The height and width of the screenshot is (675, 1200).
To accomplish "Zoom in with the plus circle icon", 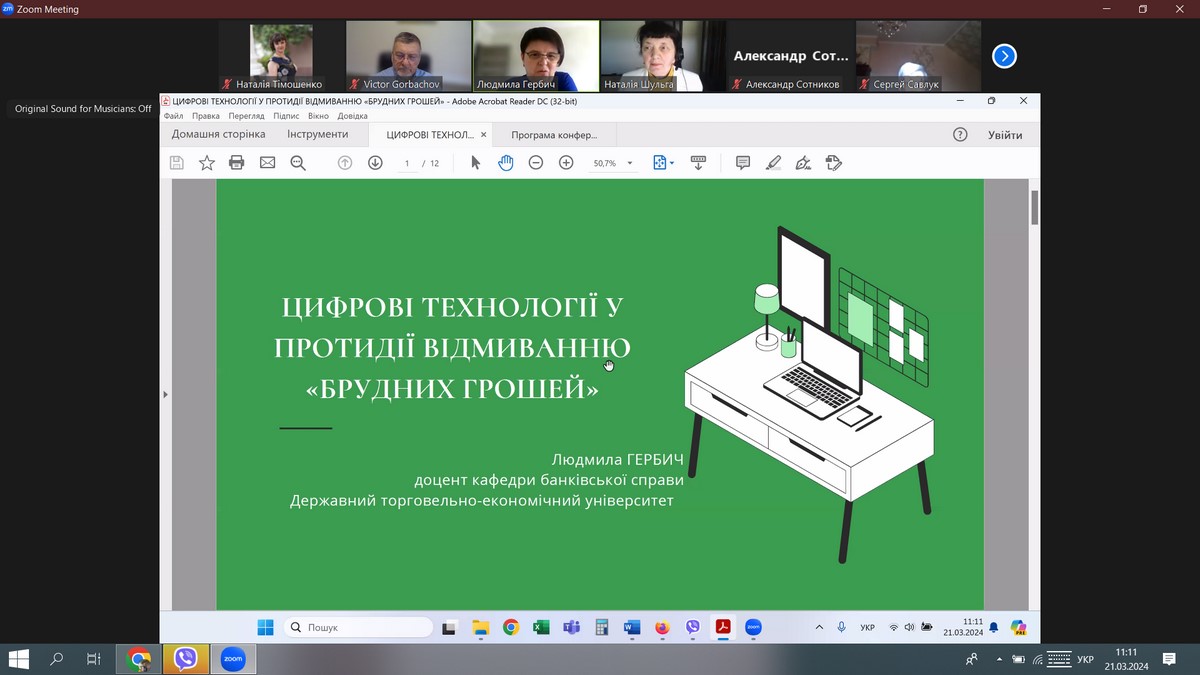I will 566,163.
